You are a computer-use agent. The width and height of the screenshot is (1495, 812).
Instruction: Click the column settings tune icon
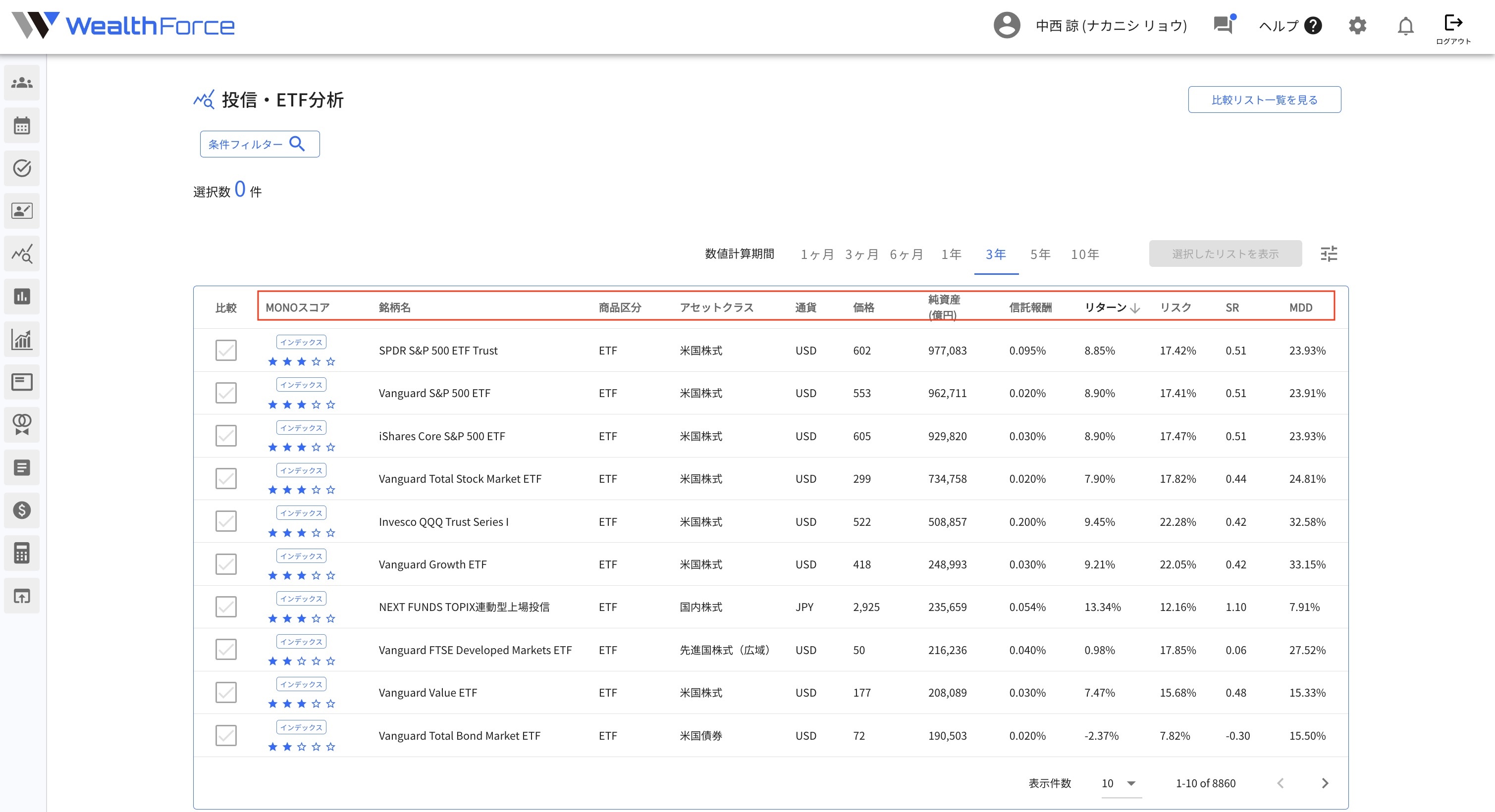[x=1329, y=254]
